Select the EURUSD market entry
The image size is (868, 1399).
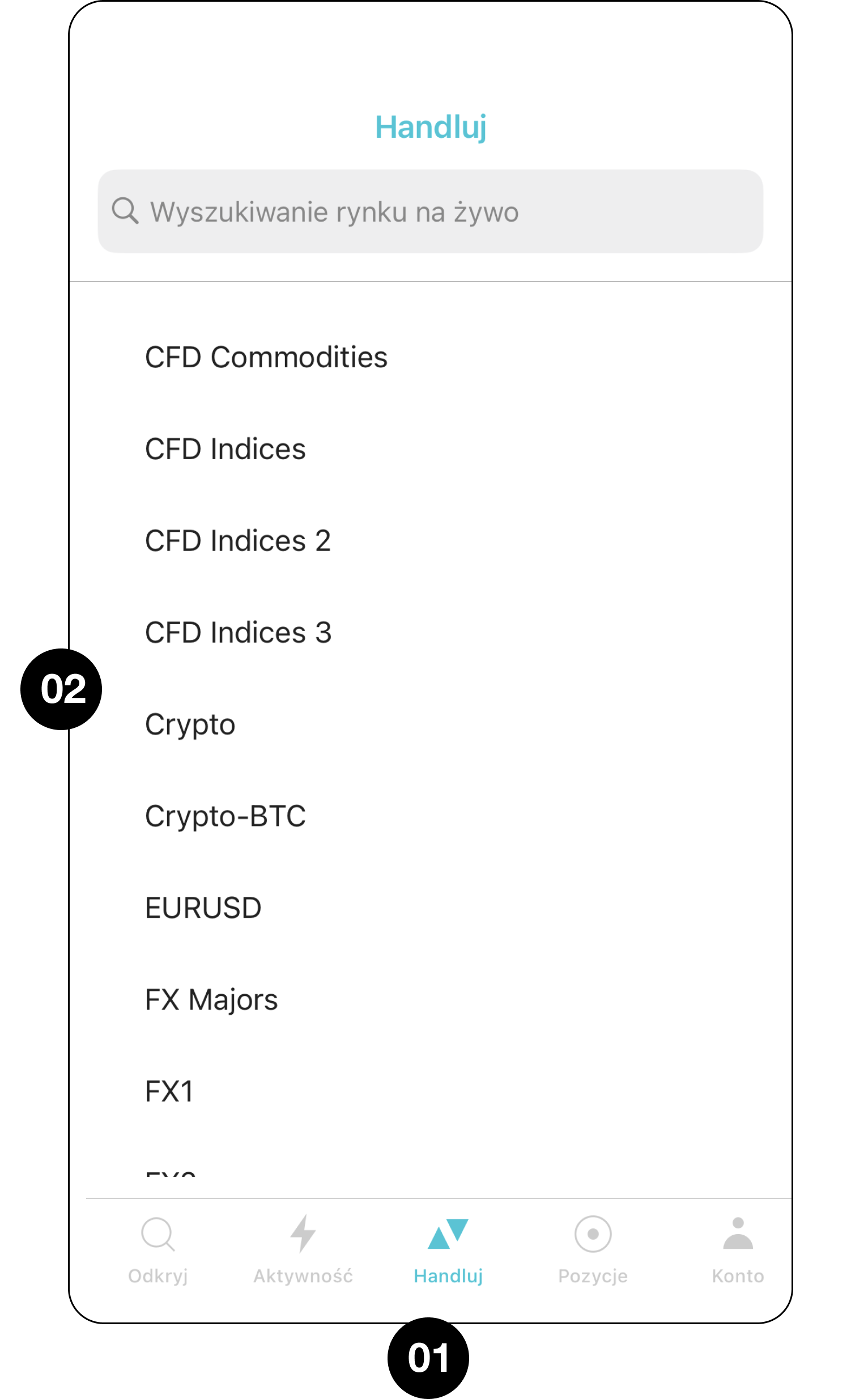click(x=203, y=908)
